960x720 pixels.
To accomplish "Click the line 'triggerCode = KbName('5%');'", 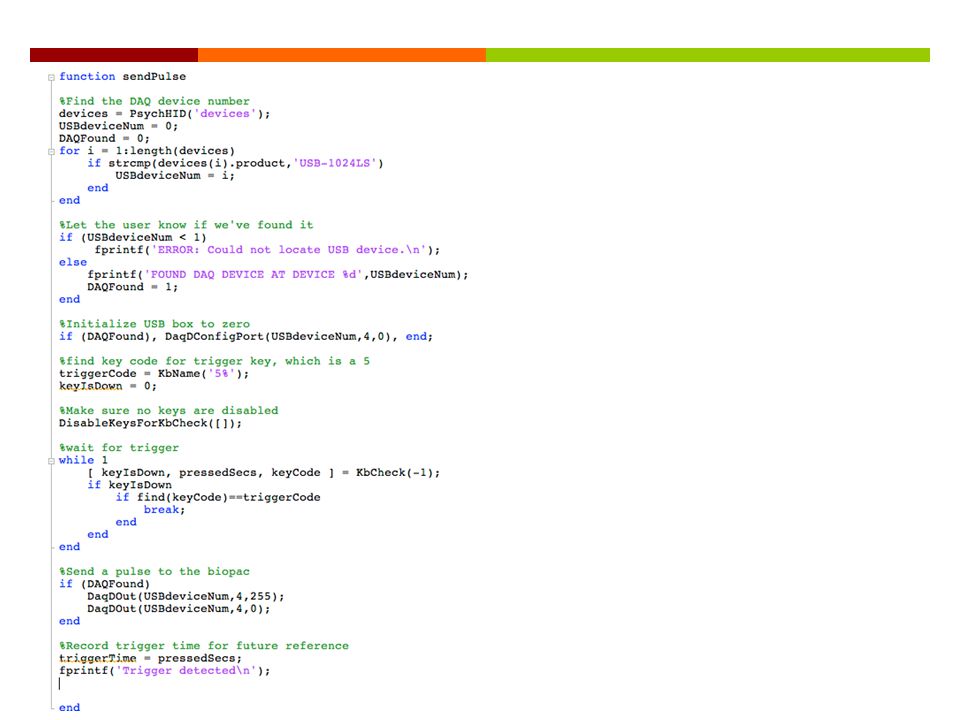I will tap(154, 373).
